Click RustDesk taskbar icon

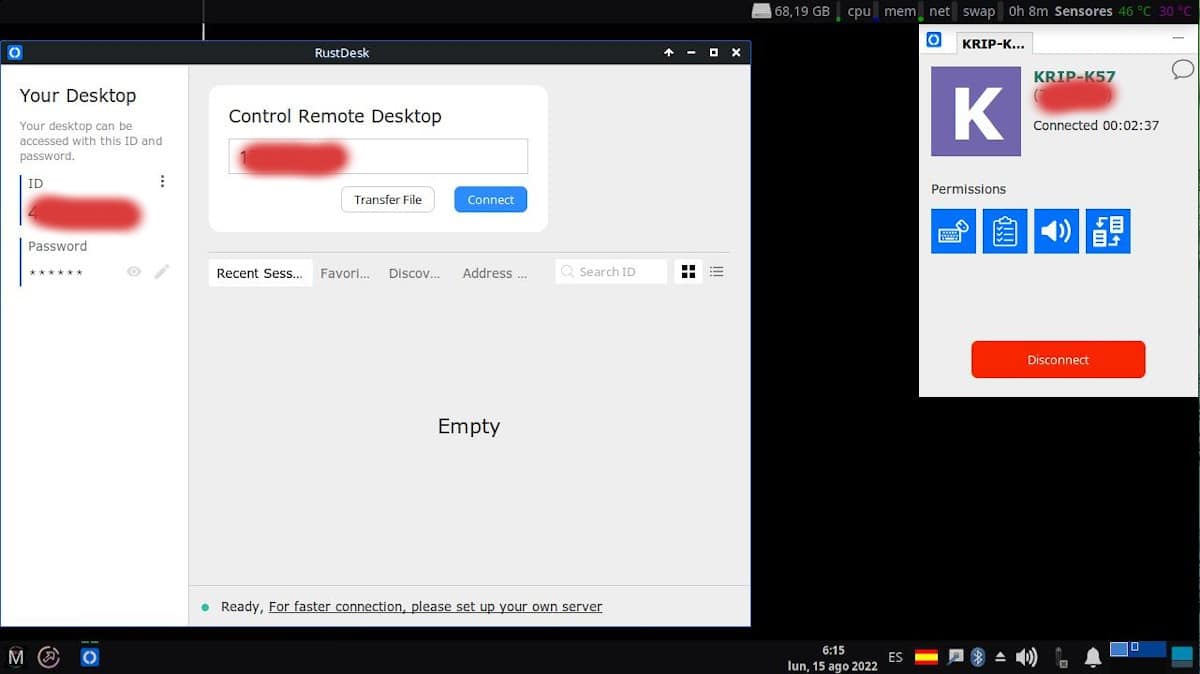coord(90,657)
